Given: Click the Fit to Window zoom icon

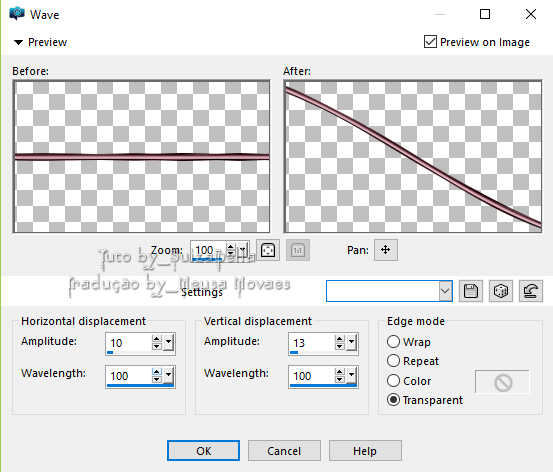Looking at the screenshot, I should coord(268,250).
